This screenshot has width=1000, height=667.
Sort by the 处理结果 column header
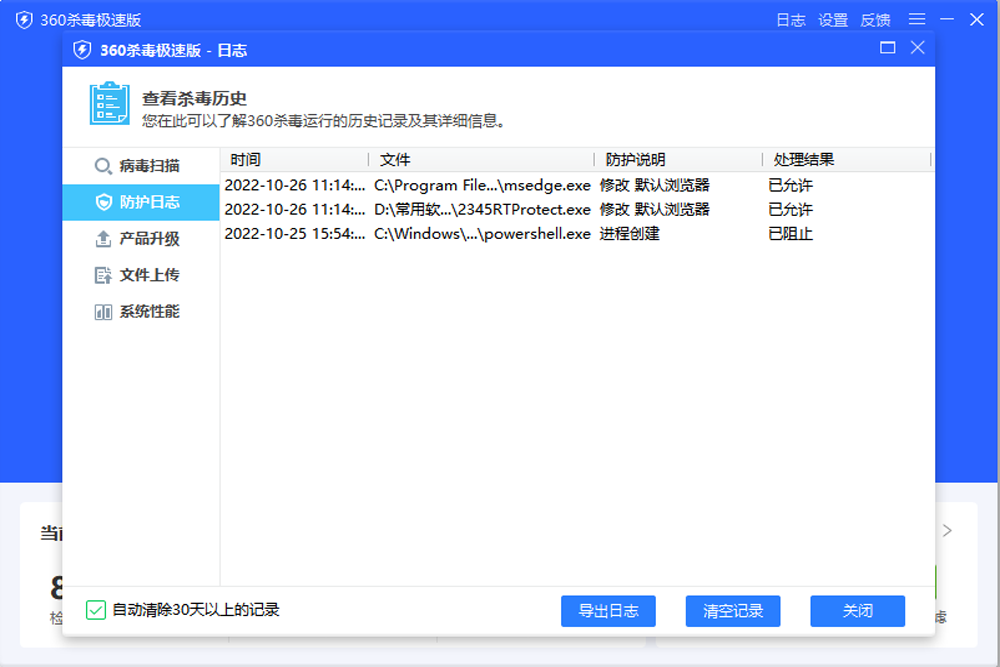click(847, 159)
